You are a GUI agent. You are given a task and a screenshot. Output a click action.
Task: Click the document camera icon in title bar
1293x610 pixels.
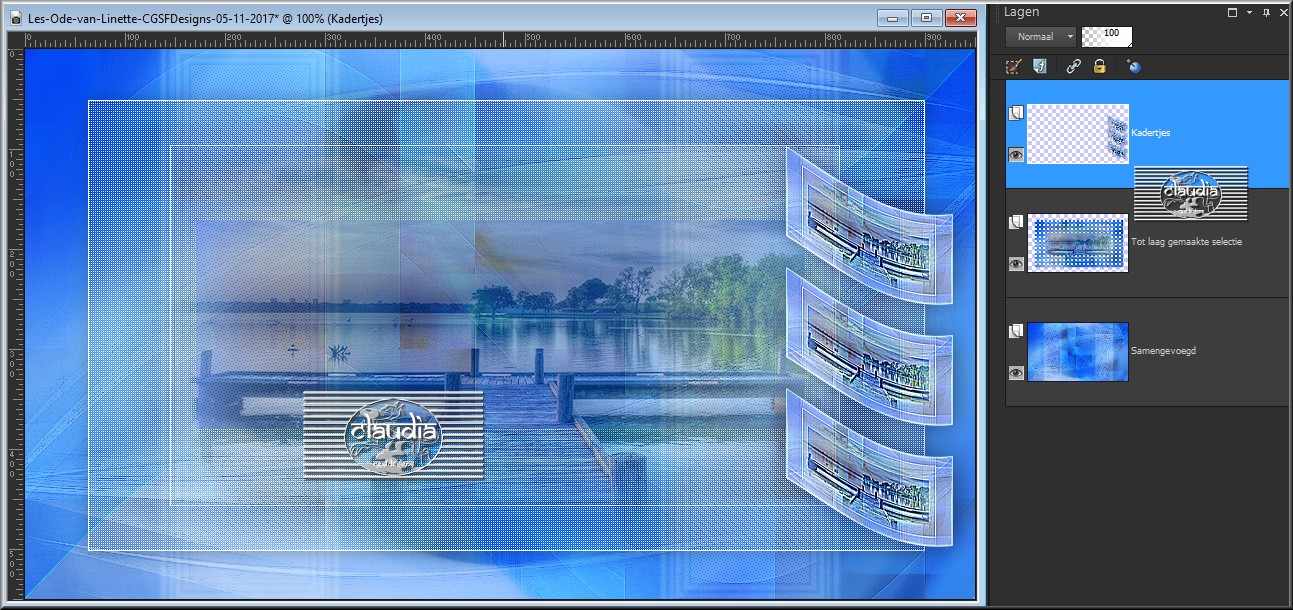click(16, 18)
